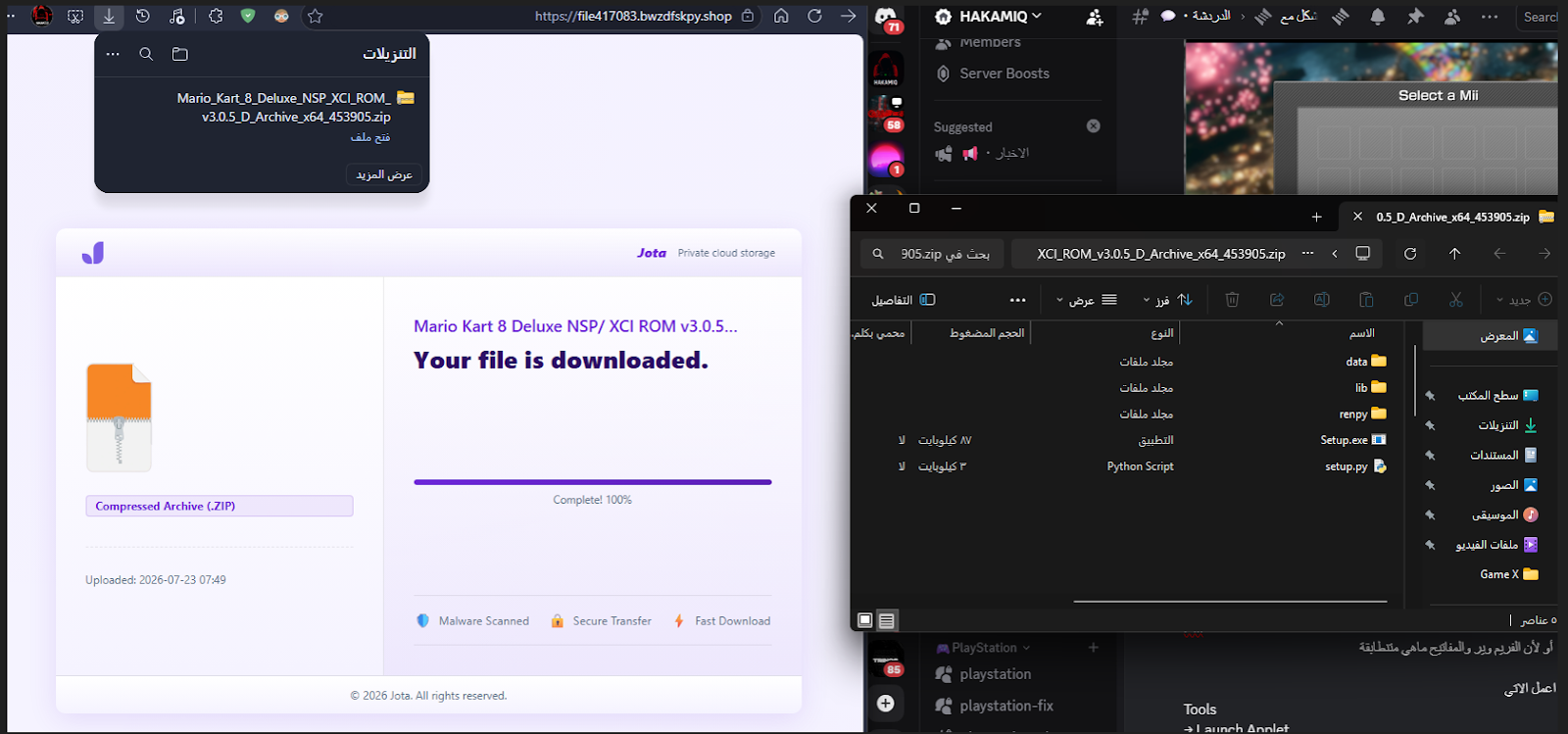Click the Explorer horizontal scrollbar
Viewport: 1568px width, 734px height.
click(x=1230, y=601)
